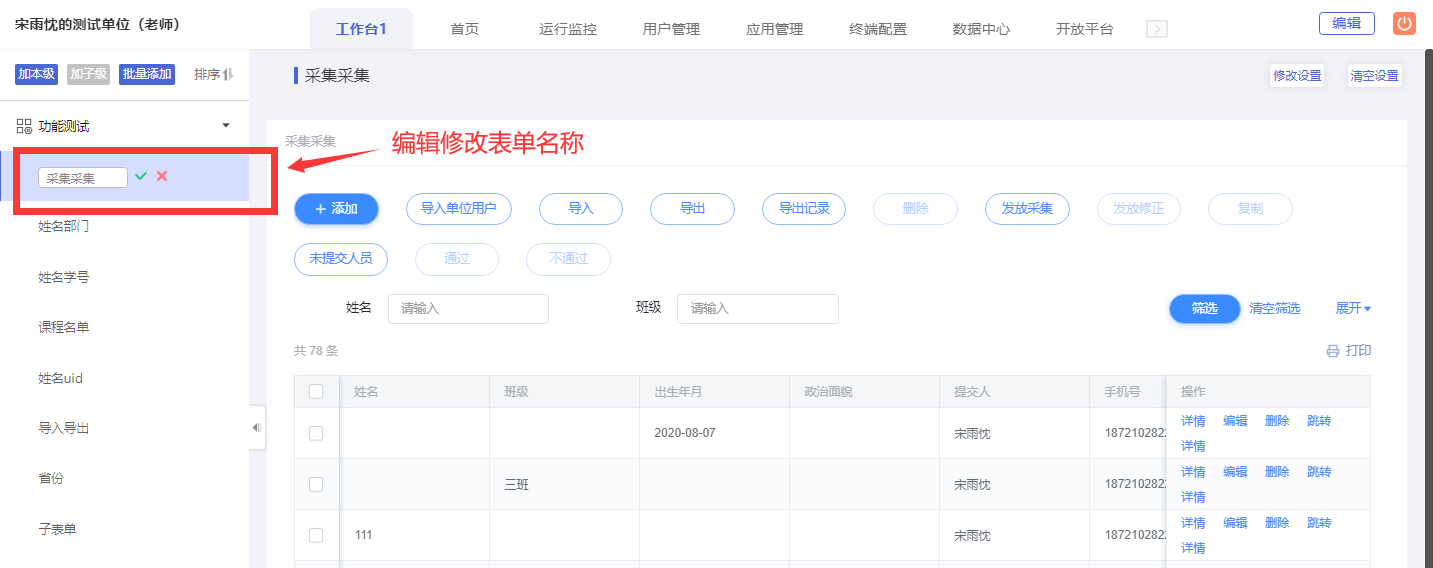1433x568 pixels.
Task: Click the 排序 sort icon
Action: [x=228, y=74]
